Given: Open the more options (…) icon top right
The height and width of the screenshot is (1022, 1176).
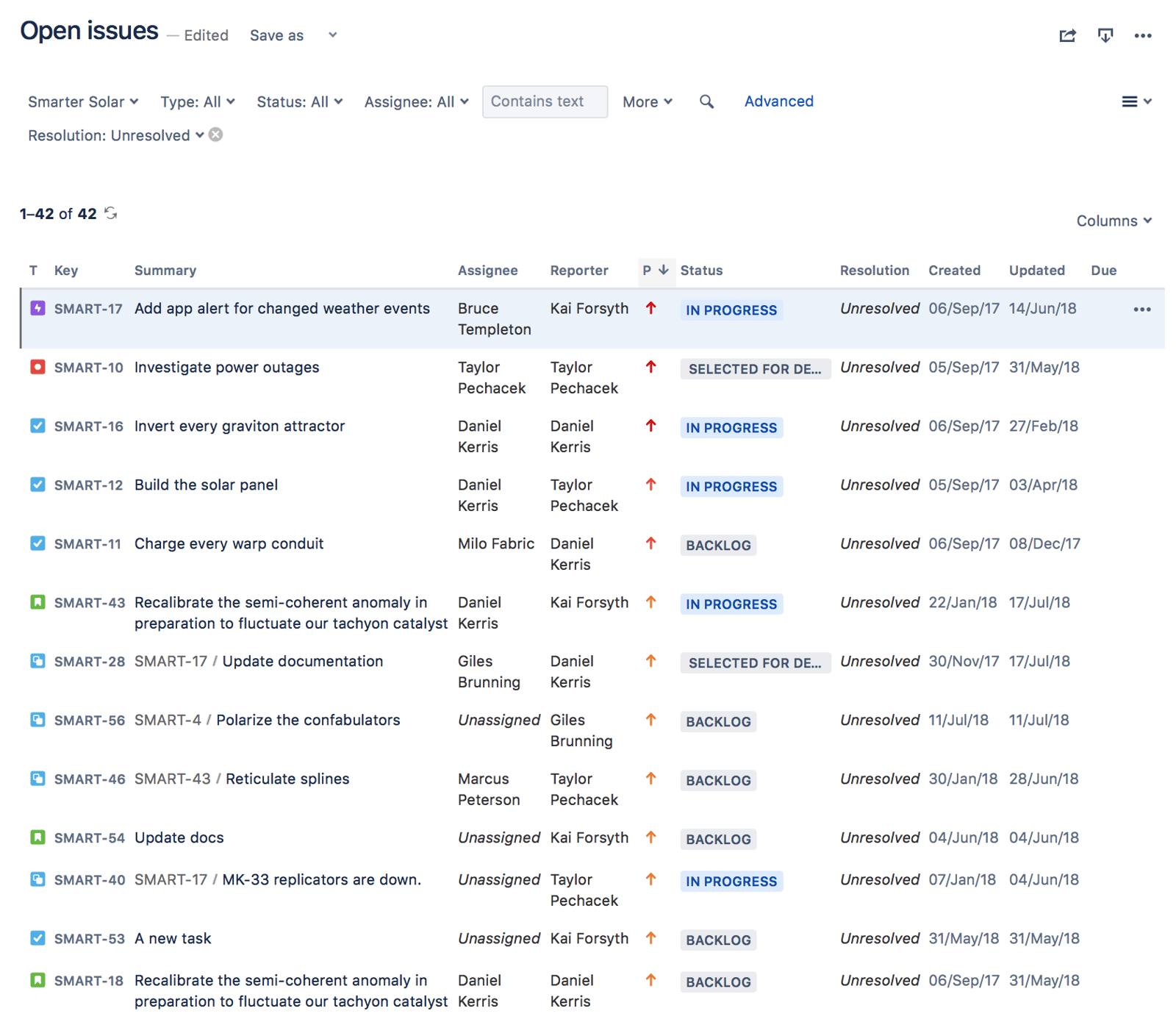Looking at the screenshot, I should (1144, 35).
